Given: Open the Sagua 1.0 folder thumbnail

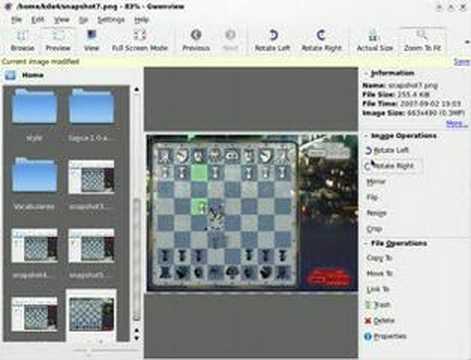Looking at the screenshot, I should click(91, 107).
